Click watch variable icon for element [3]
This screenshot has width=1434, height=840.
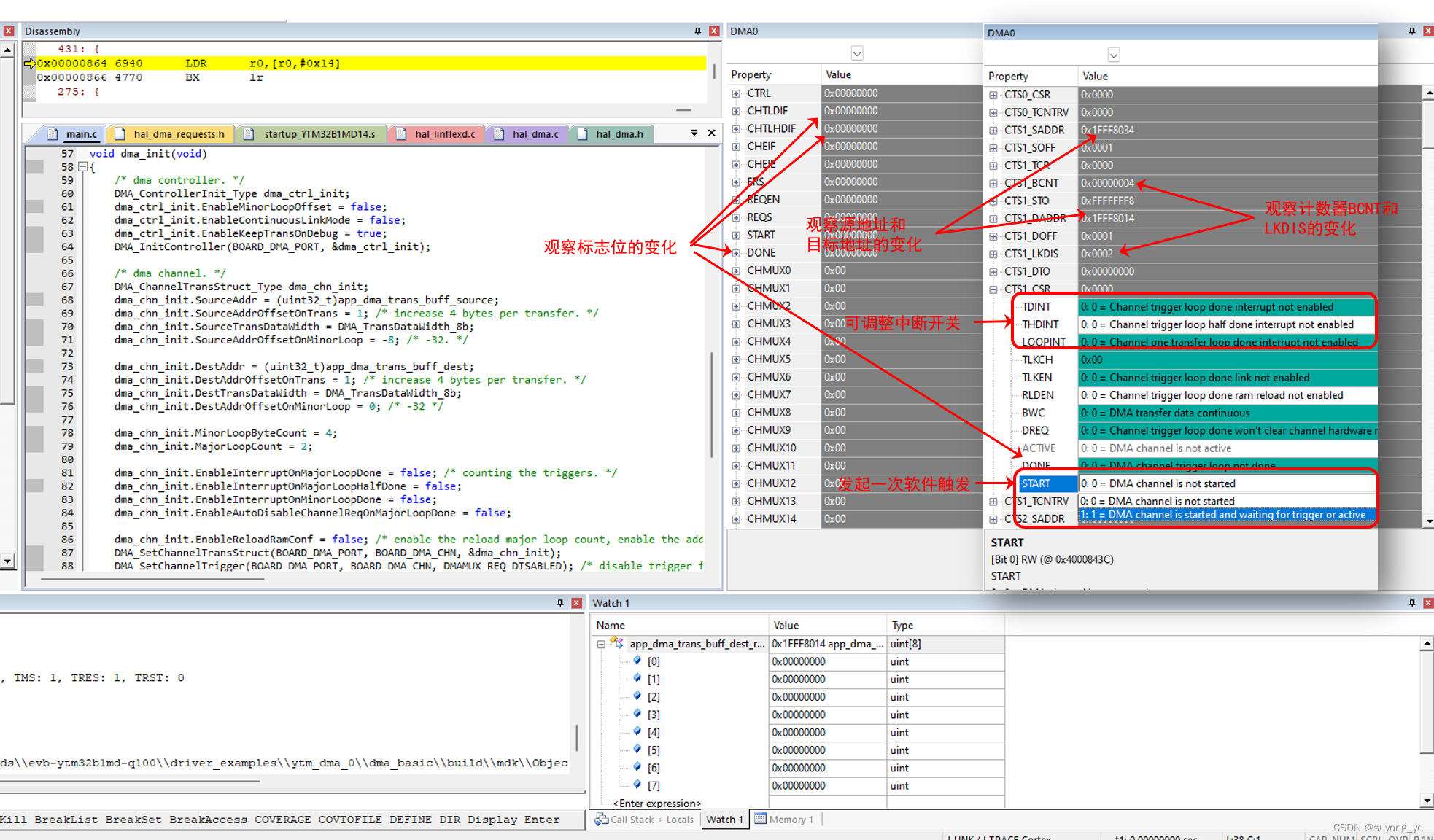point(637,714)
